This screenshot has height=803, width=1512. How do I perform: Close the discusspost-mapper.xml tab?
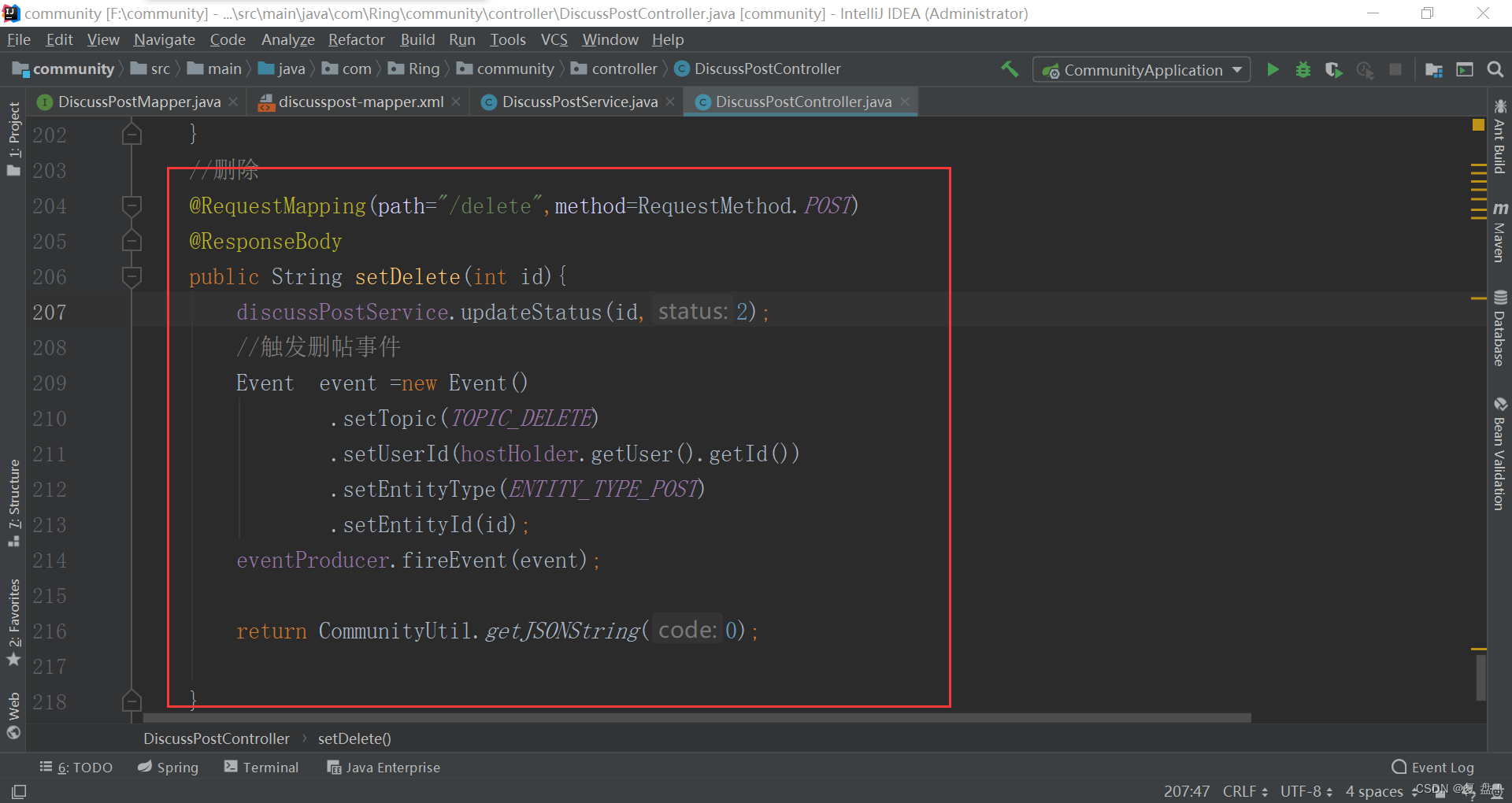(x=456, y=102)
